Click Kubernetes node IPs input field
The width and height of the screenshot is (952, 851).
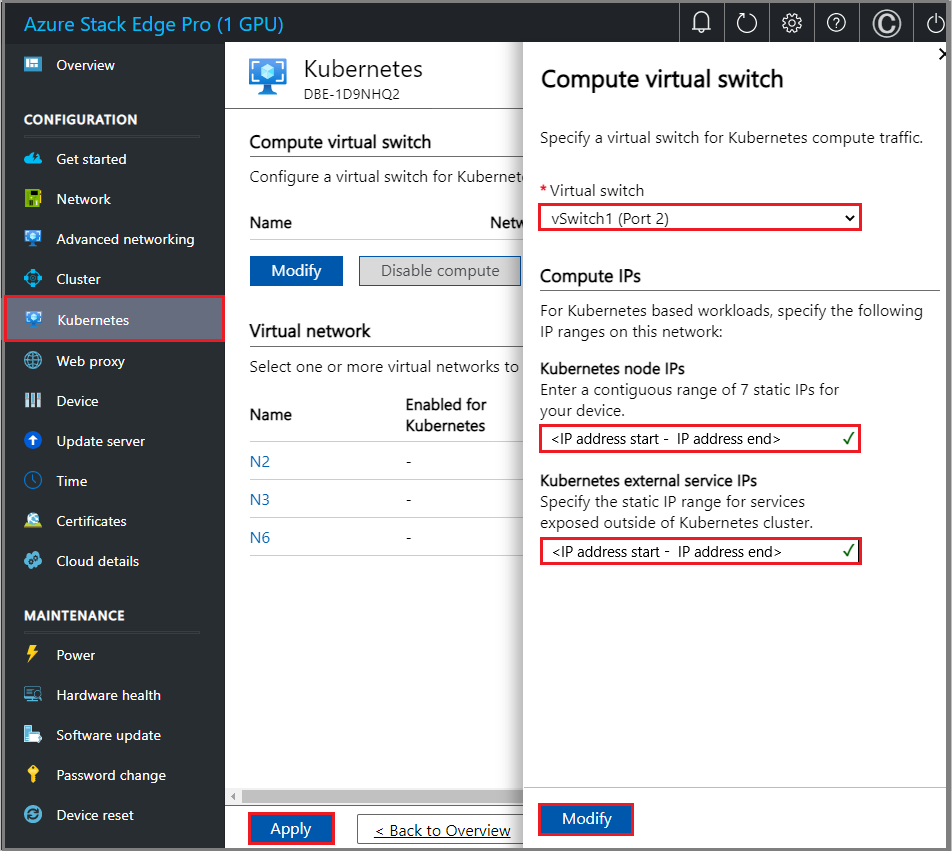pyautogui.click(x=699, y=438)
